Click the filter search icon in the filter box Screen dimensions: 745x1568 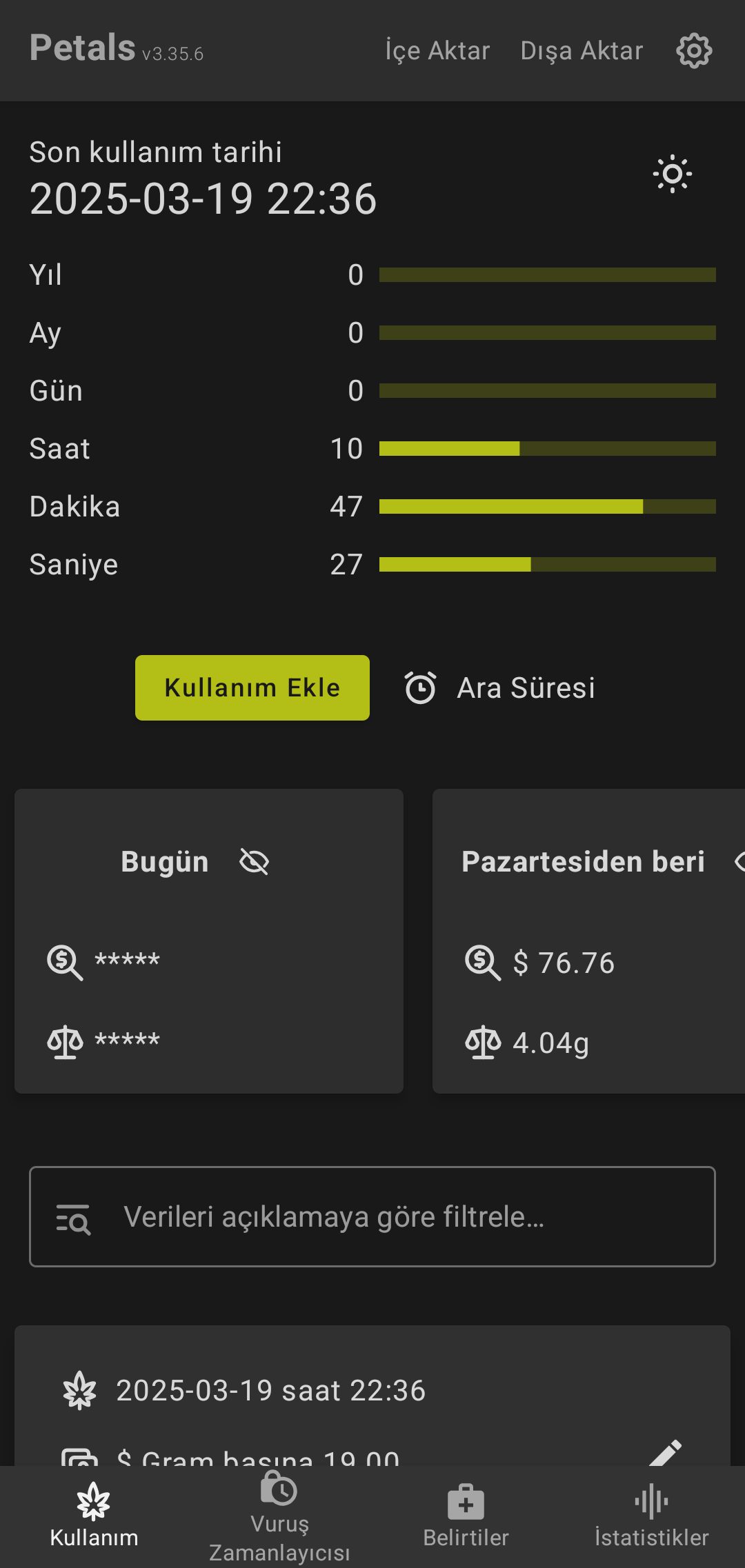(x=73, y=1218)
